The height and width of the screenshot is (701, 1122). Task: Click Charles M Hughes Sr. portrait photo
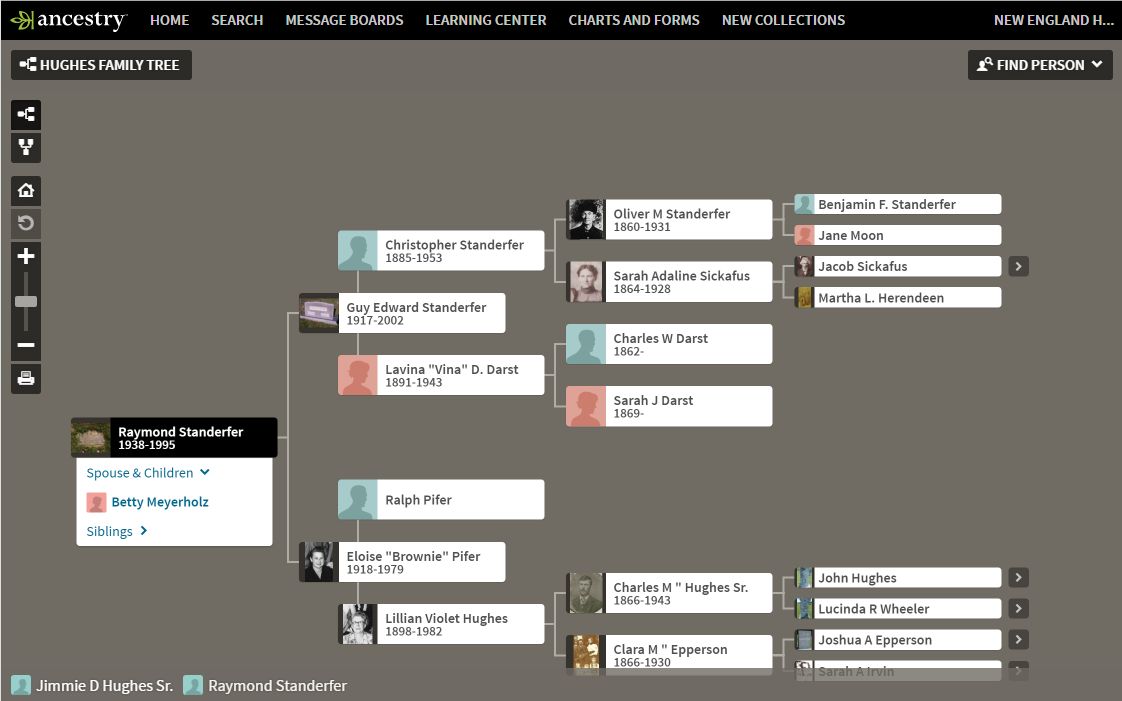585,593
